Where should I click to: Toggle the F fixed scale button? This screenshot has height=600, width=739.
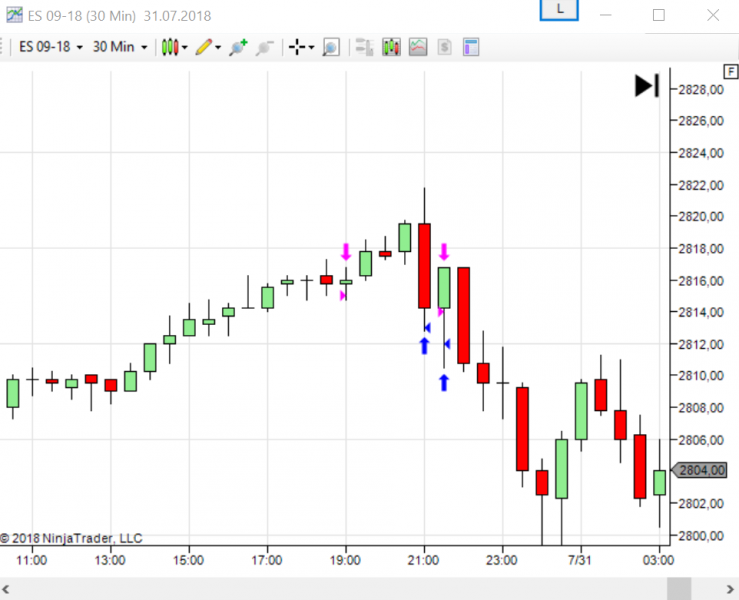coord(731,72)
